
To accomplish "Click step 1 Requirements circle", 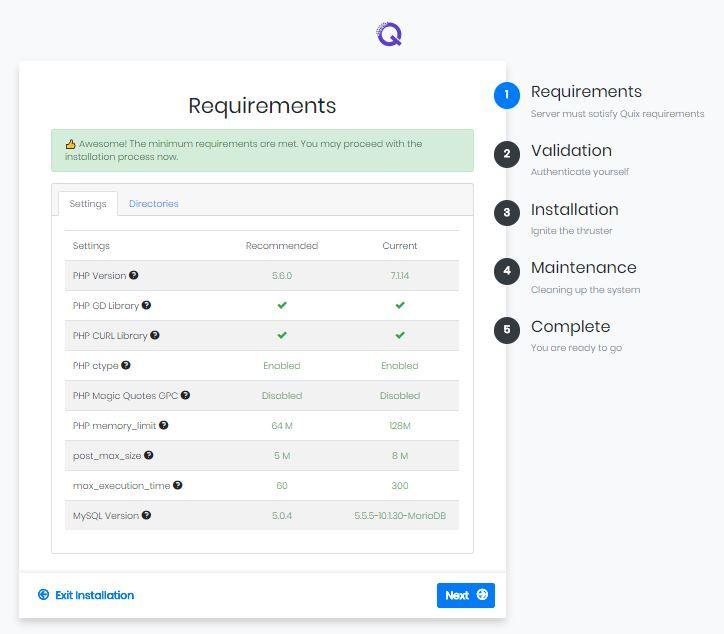I will [507, 95].
